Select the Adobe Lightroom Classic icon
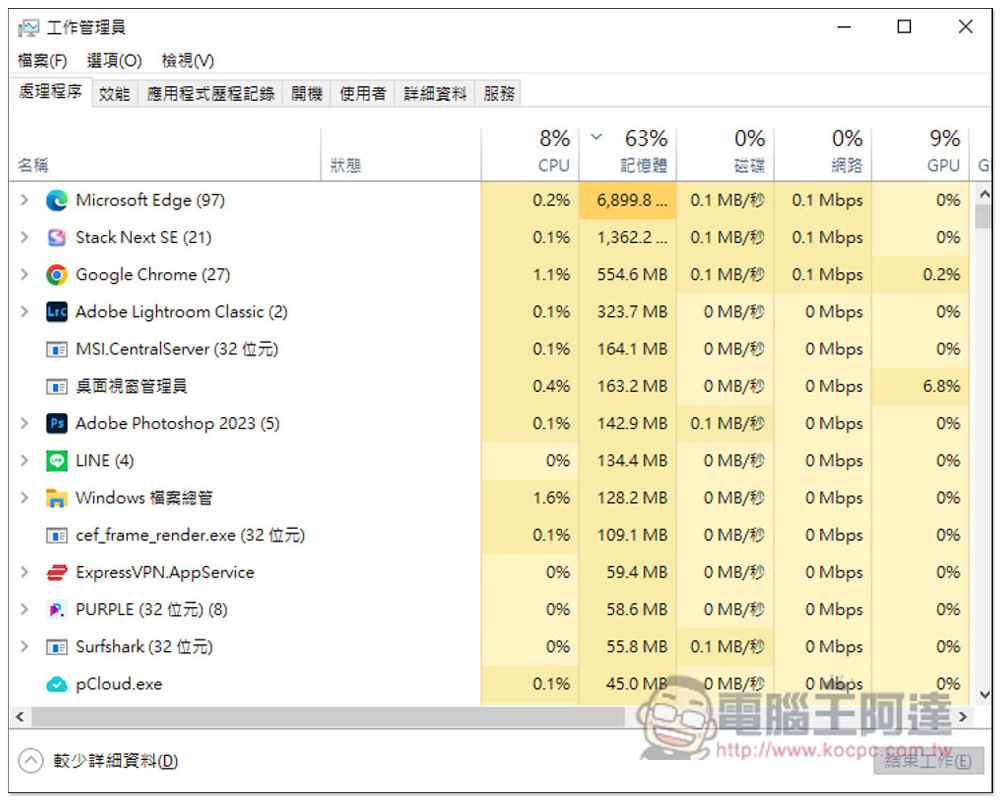Screen dimensions: 1000x802 pyautogui.click(x=57, y=312)
